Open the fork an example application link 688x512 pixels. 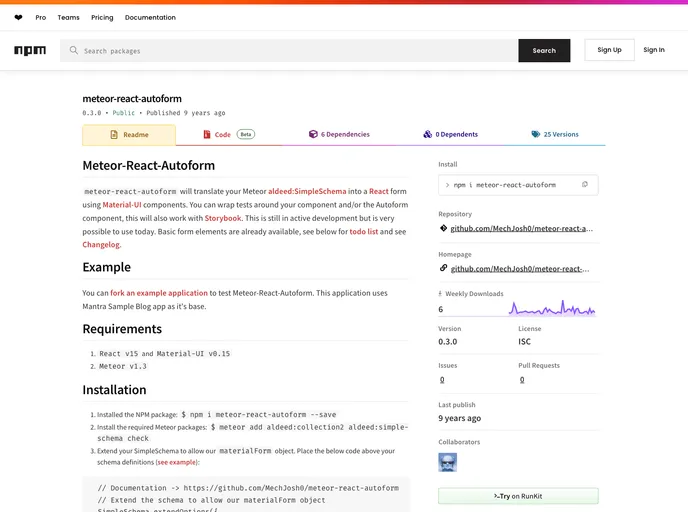click(x=159, y=293)
